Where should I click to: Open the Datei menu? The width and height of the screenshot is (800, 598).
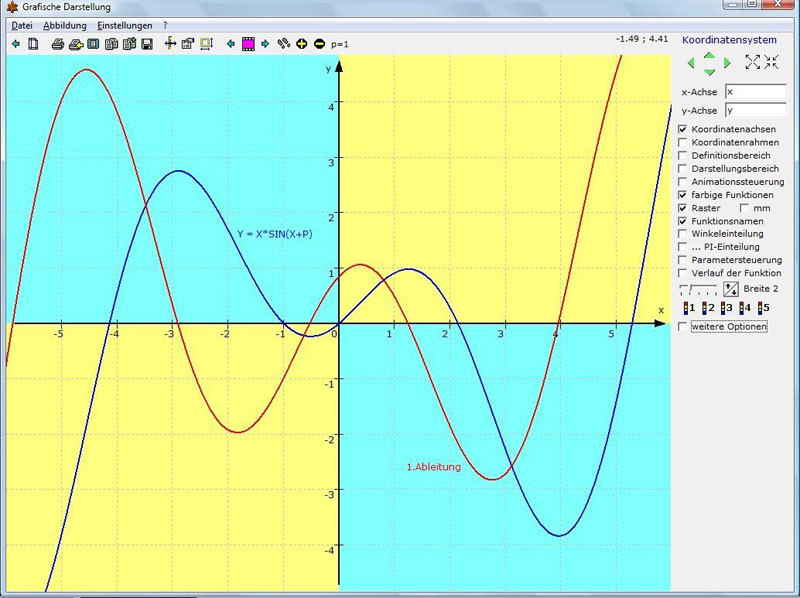[22, 26]
